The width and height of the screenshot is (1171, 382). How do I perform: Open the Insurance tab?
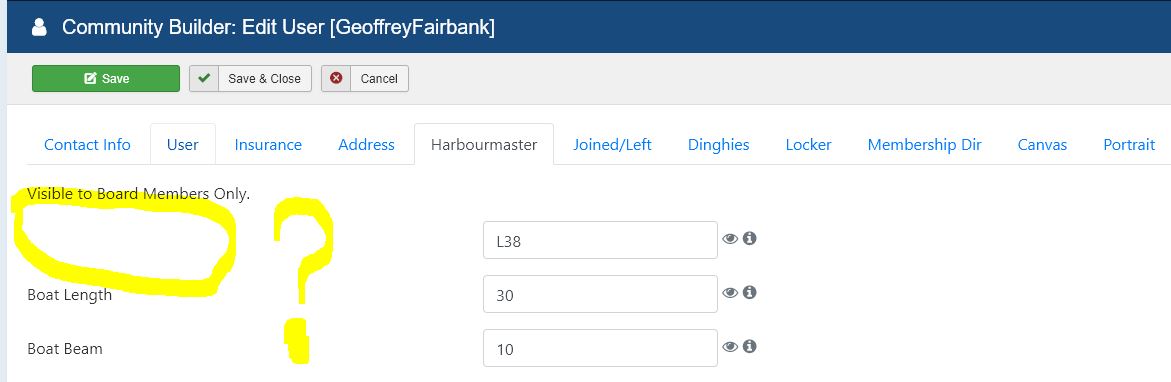(x=268, y=145)
